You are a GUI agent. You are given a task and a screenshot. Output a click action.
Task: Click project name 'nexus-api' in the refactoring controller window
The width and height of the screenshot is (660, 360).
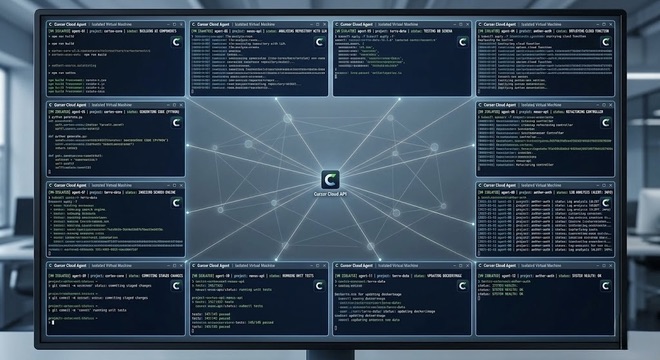point(540,112)
